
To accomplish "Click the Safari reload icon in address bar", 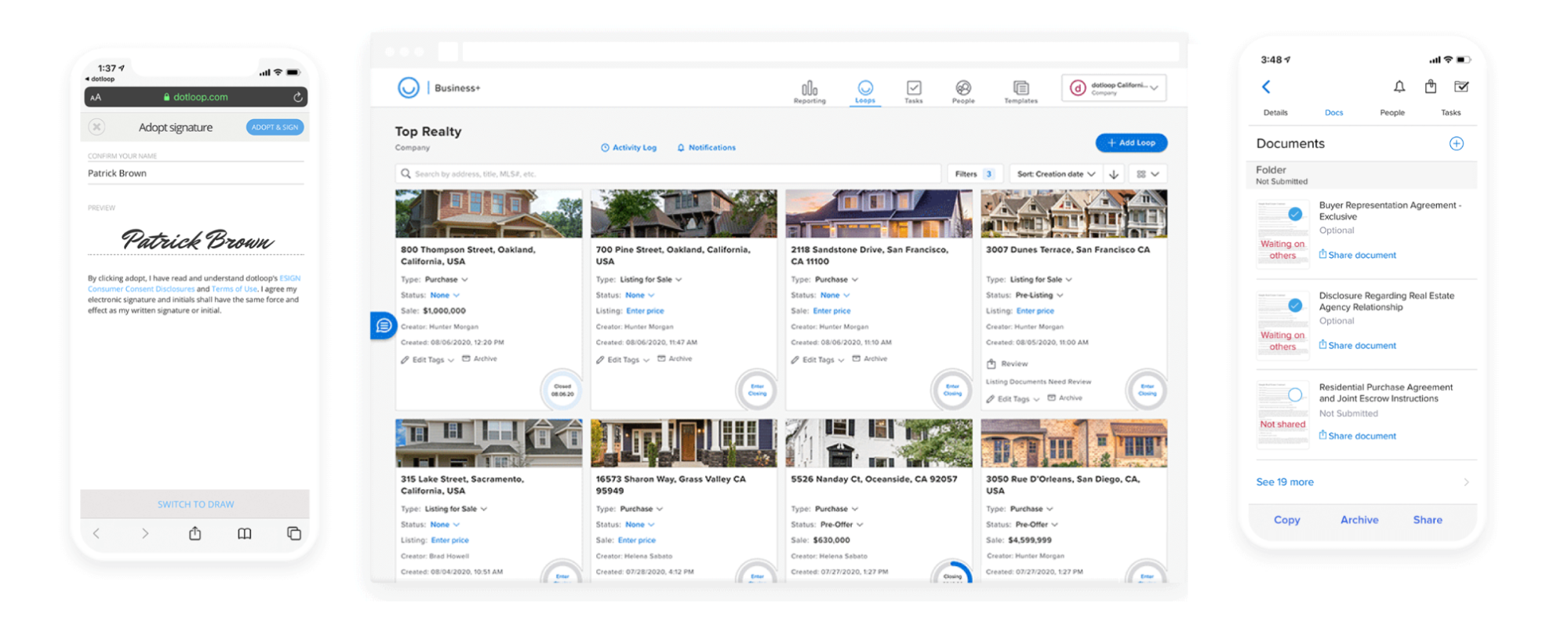I will coord(297,97).
